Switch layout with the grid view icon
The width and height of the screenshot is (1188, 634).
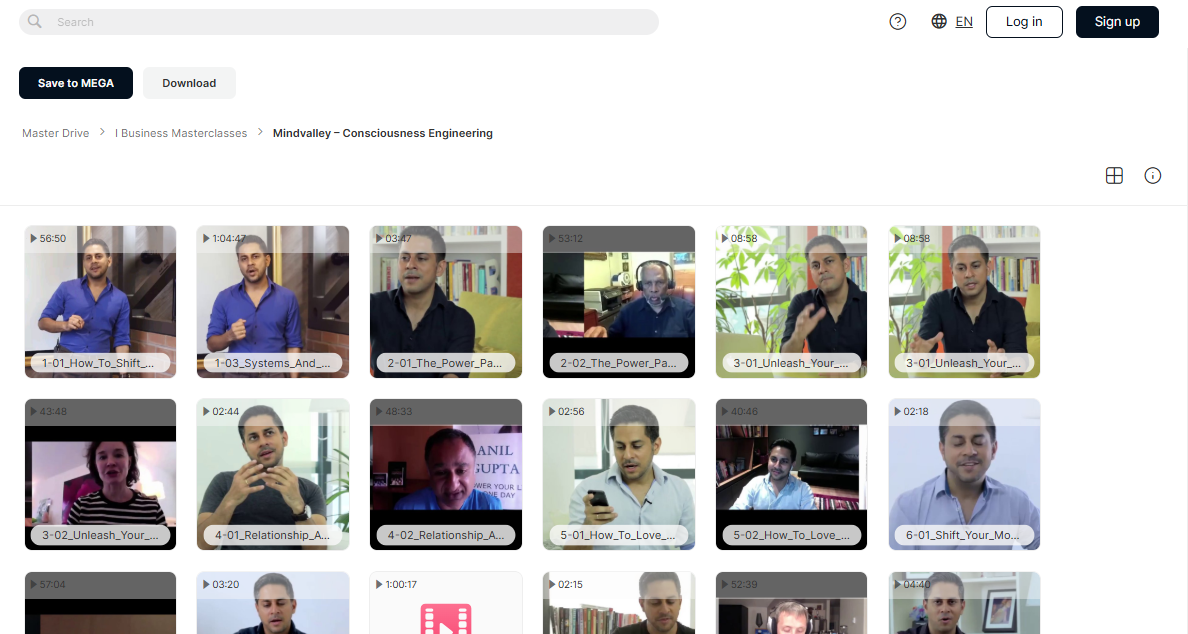[1114, 176]
